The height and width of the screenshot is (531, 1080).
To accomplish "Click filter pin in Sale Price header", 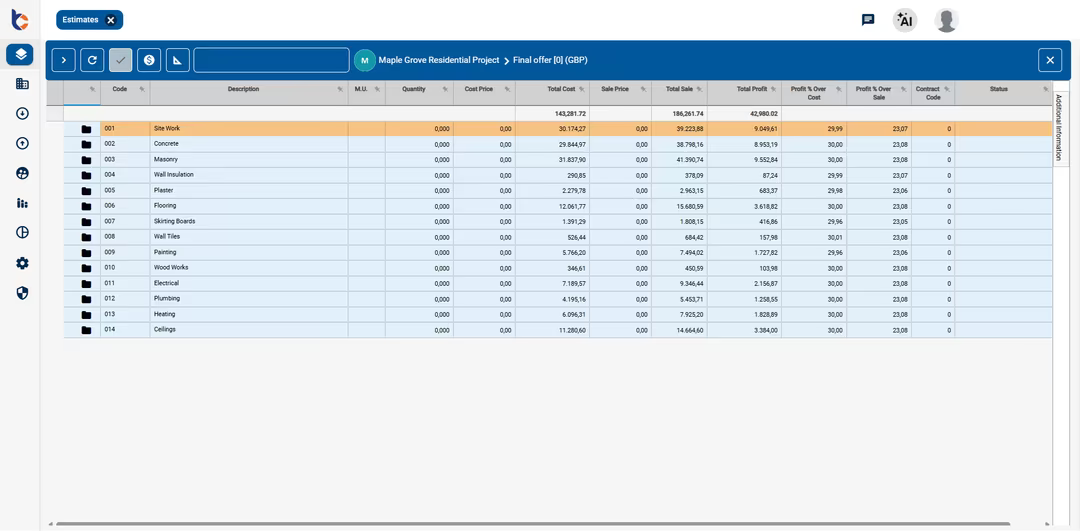I will 644,89.
